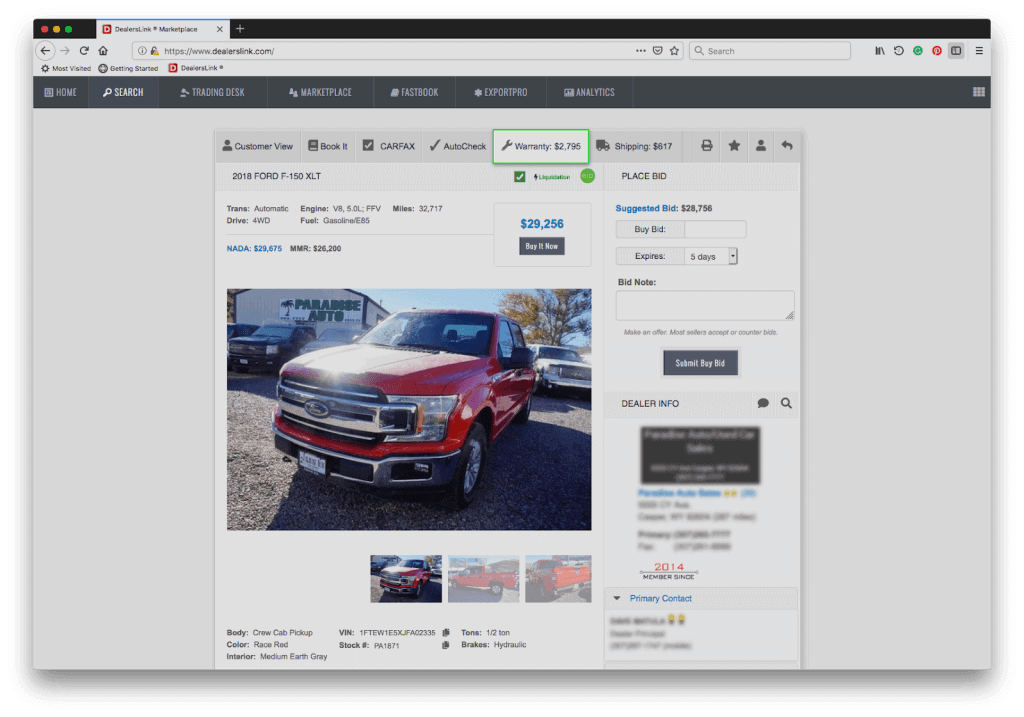Image resolution: width=1024 pixels, height=717 pixels.
Task: Copy the VIN number
Action: 446,632
